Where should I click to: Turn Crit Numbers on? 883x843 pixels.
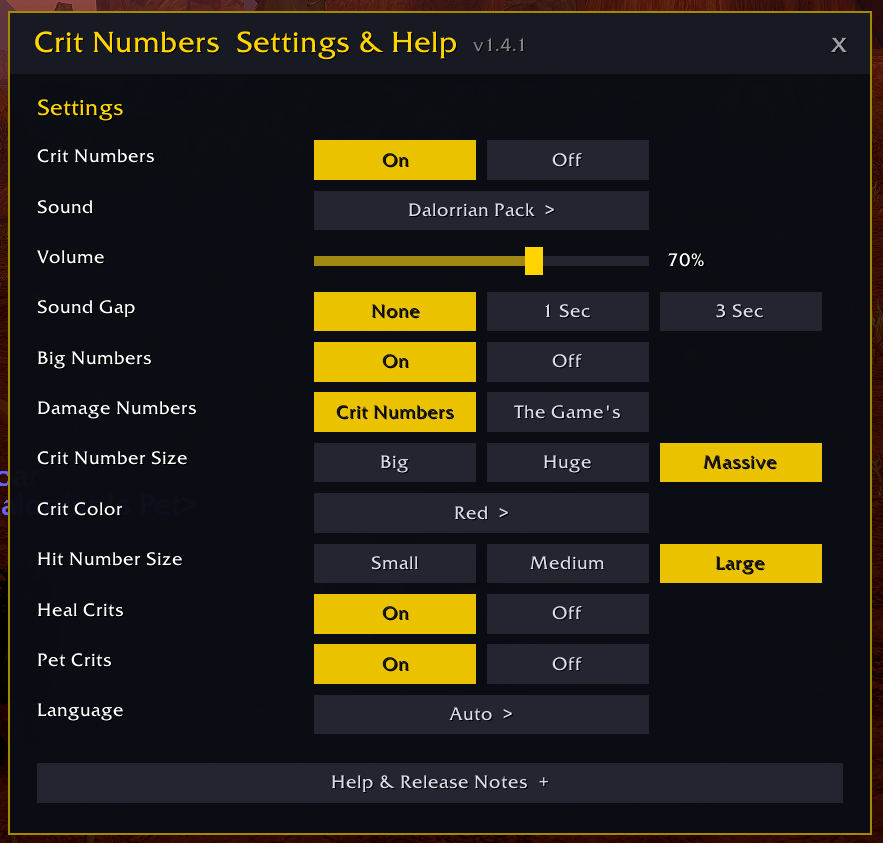point(395,160)
